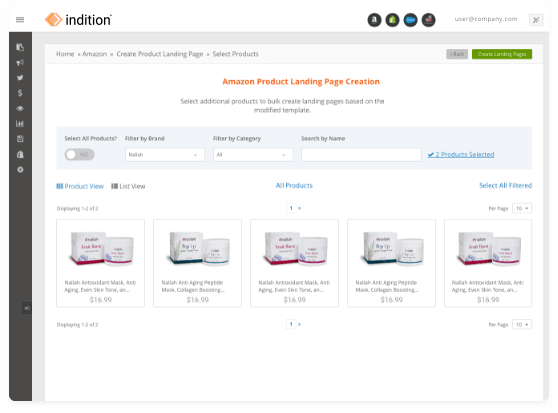This screenshot has height=413, width=558.
Task: Click the tools icon beside user email
Action: click(536, 20)
